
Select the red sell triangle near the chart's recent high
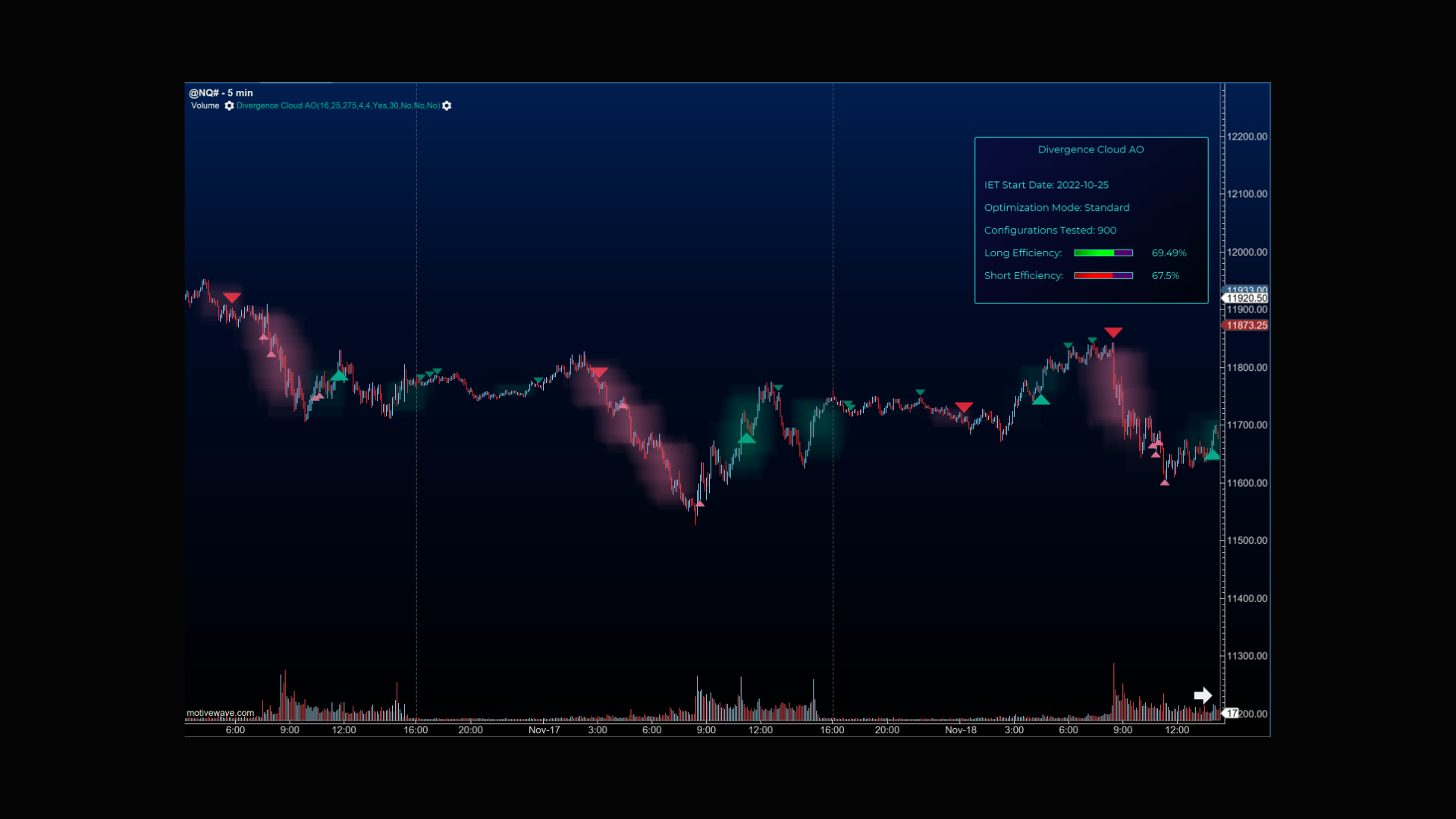click(x=1114, y=331)
